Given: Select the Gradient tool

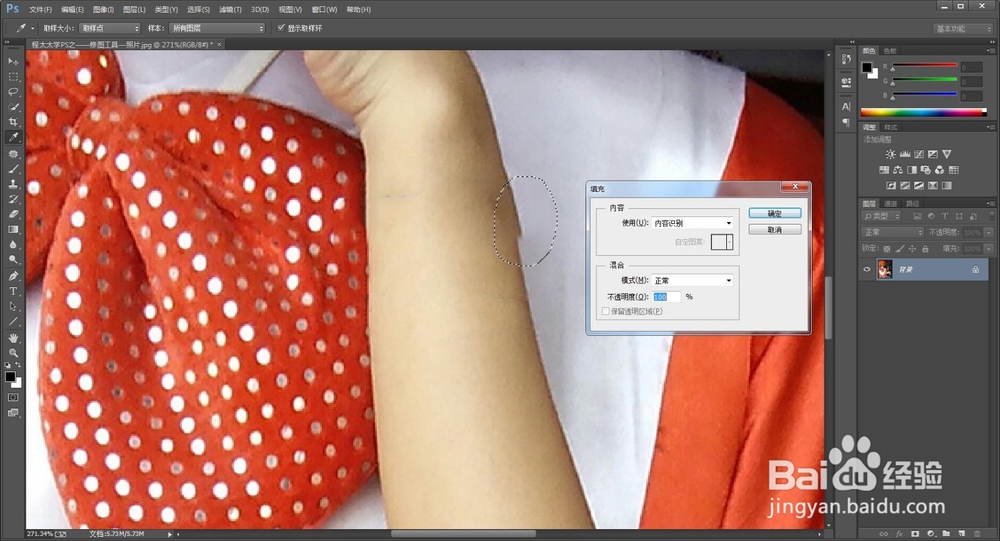Looking at the screenshot, I should tap(13, 230).
